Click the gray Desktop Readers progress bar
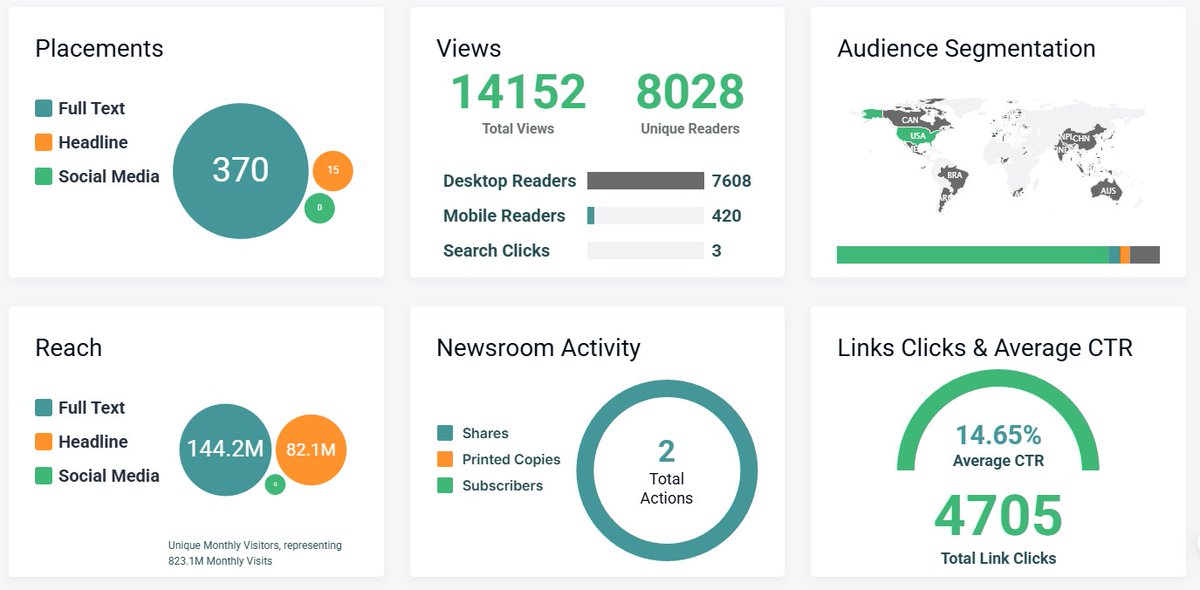1200x590 pixels. click(x=645, y=181)
